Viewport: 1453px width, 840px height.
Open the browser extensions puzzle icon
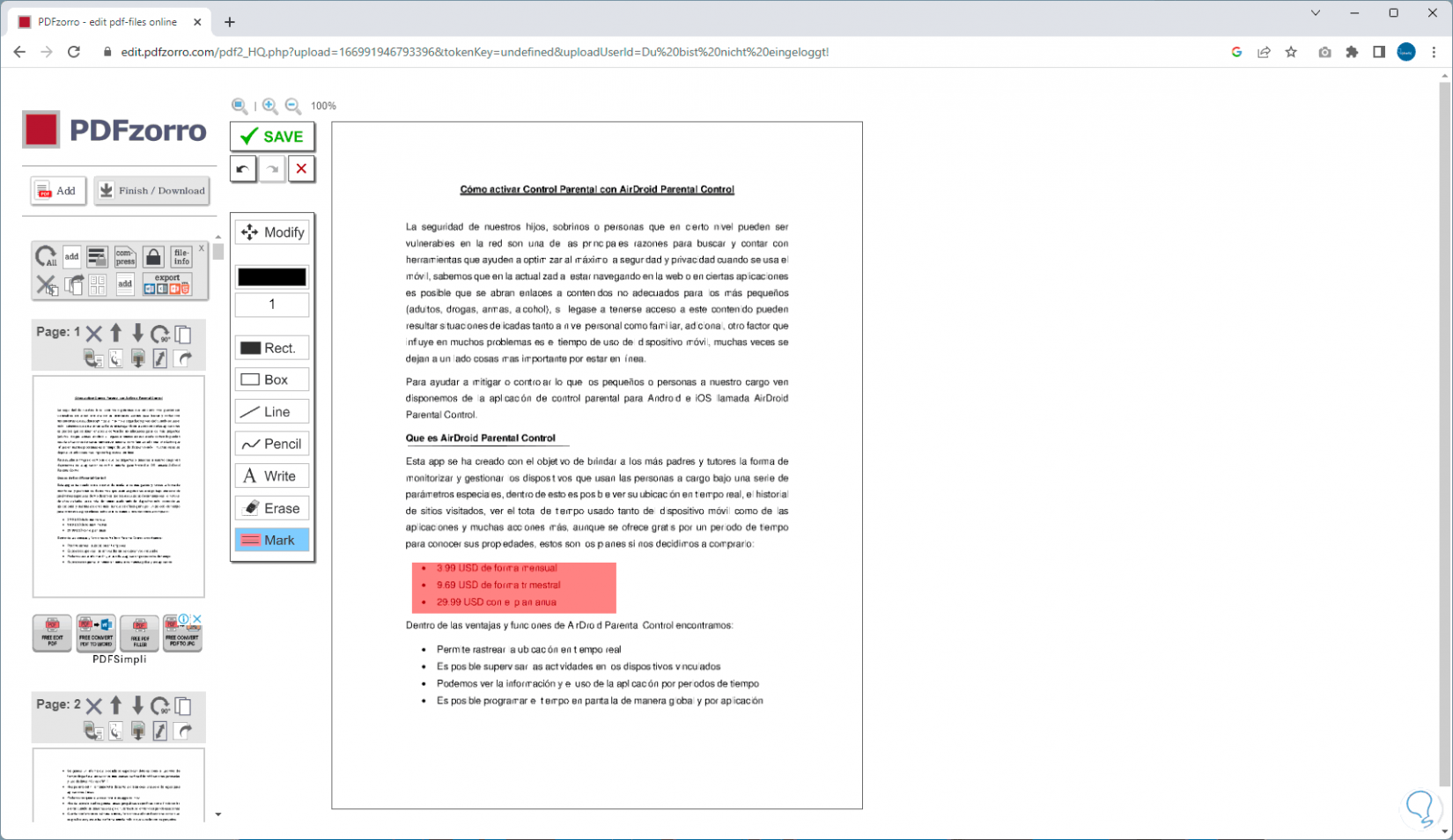(1352, 52)
